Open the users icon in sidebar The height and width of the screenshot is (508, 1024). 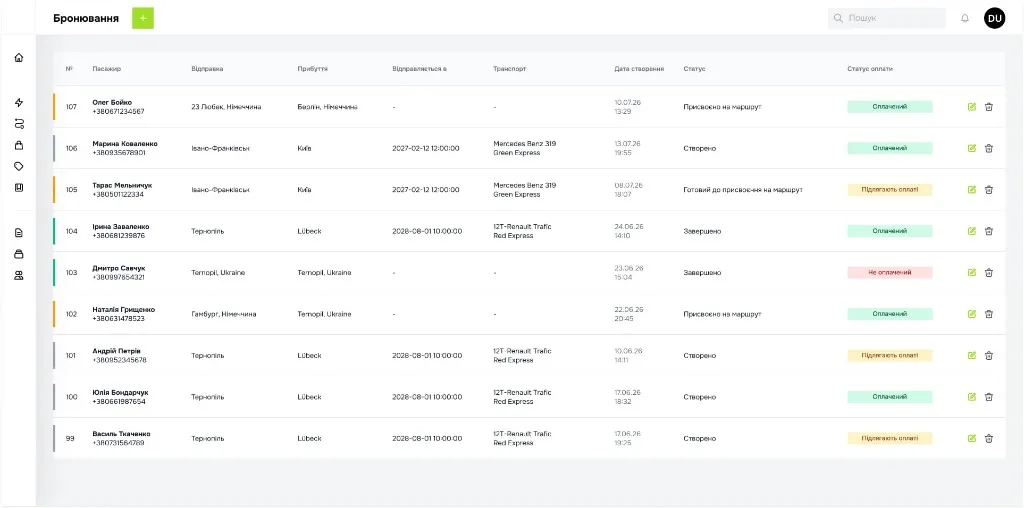19,276
